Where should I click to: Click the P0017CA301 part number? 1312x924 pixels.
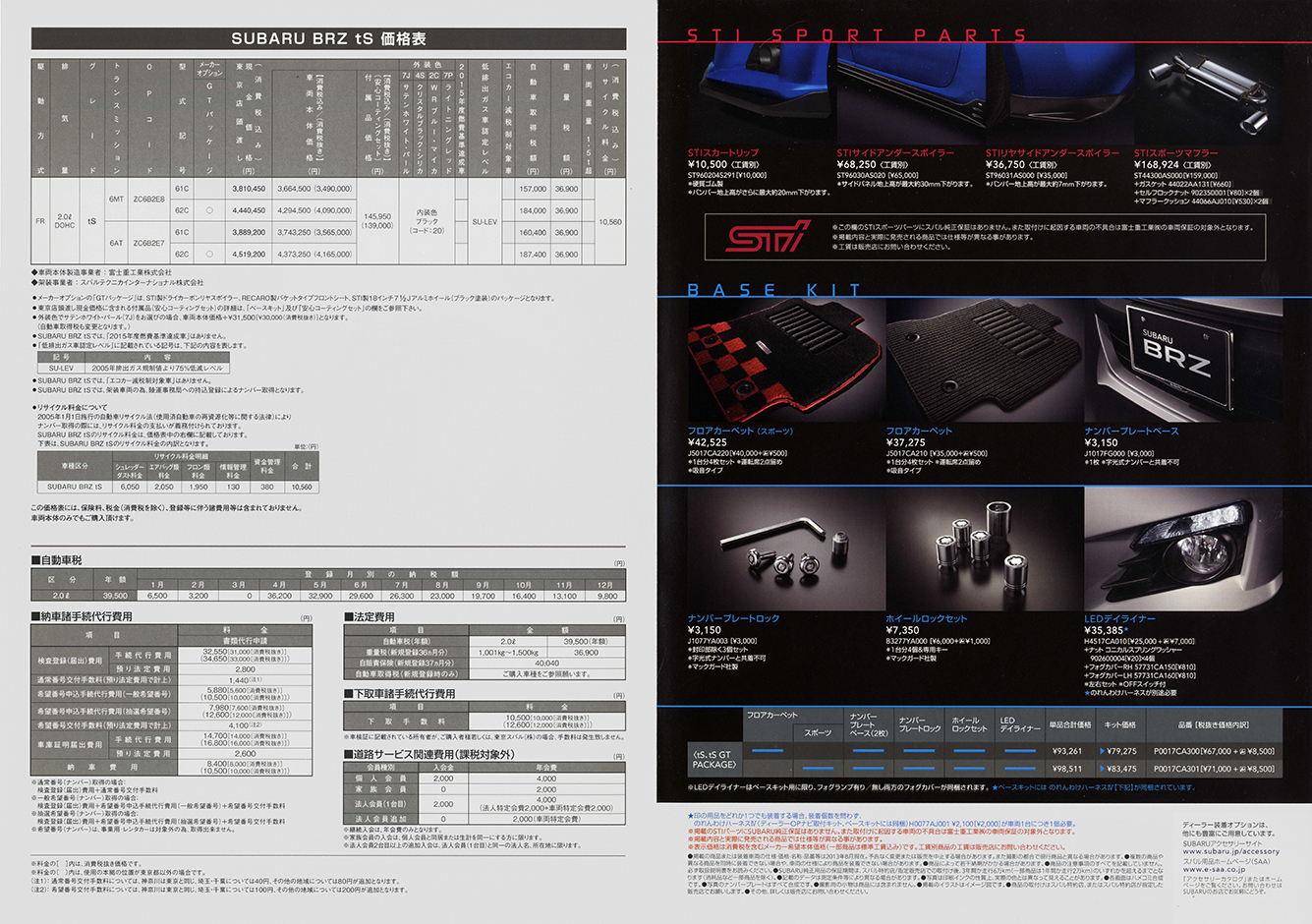(x=1175, y=769)
